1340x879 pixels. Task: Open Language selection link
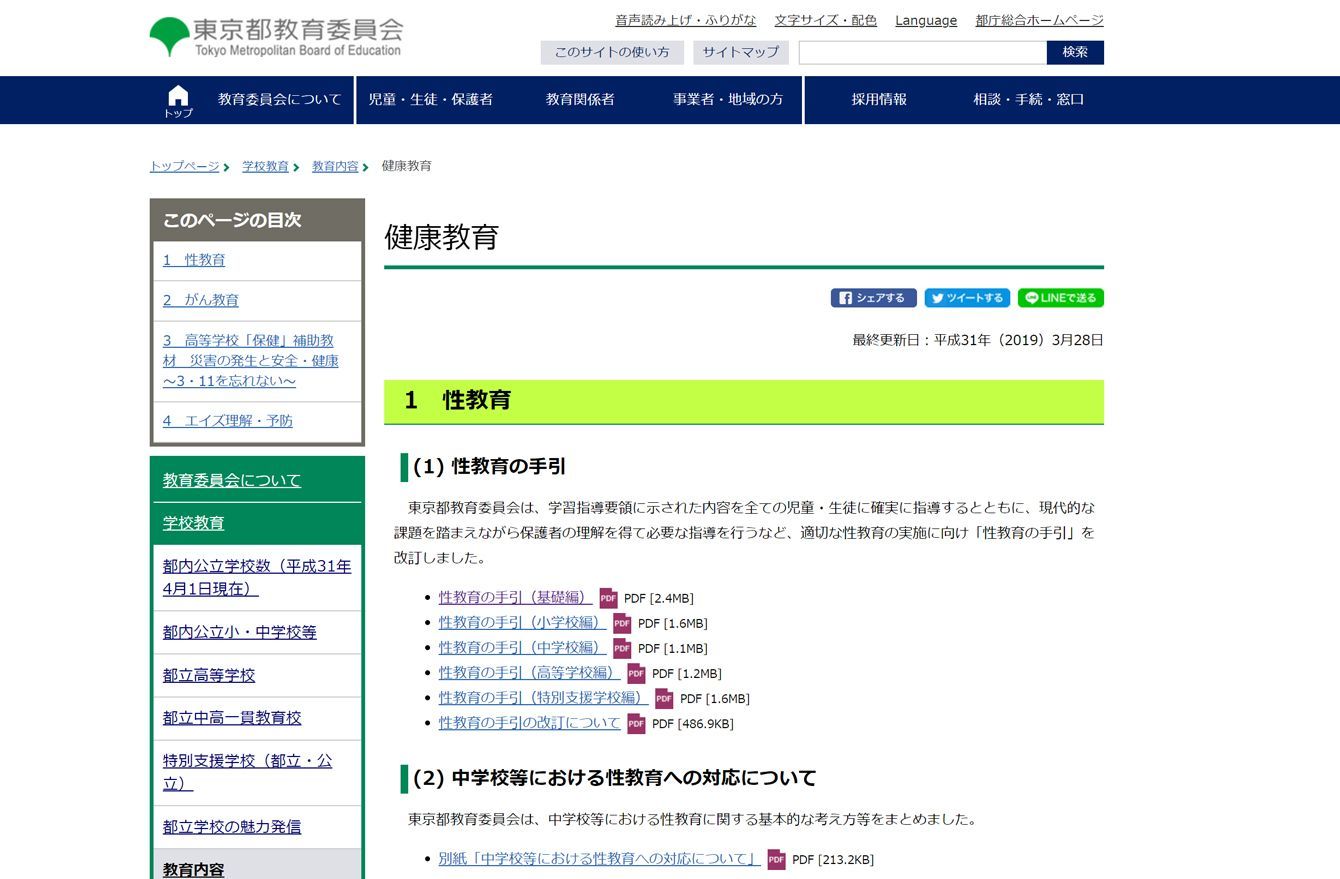point(925,20)
